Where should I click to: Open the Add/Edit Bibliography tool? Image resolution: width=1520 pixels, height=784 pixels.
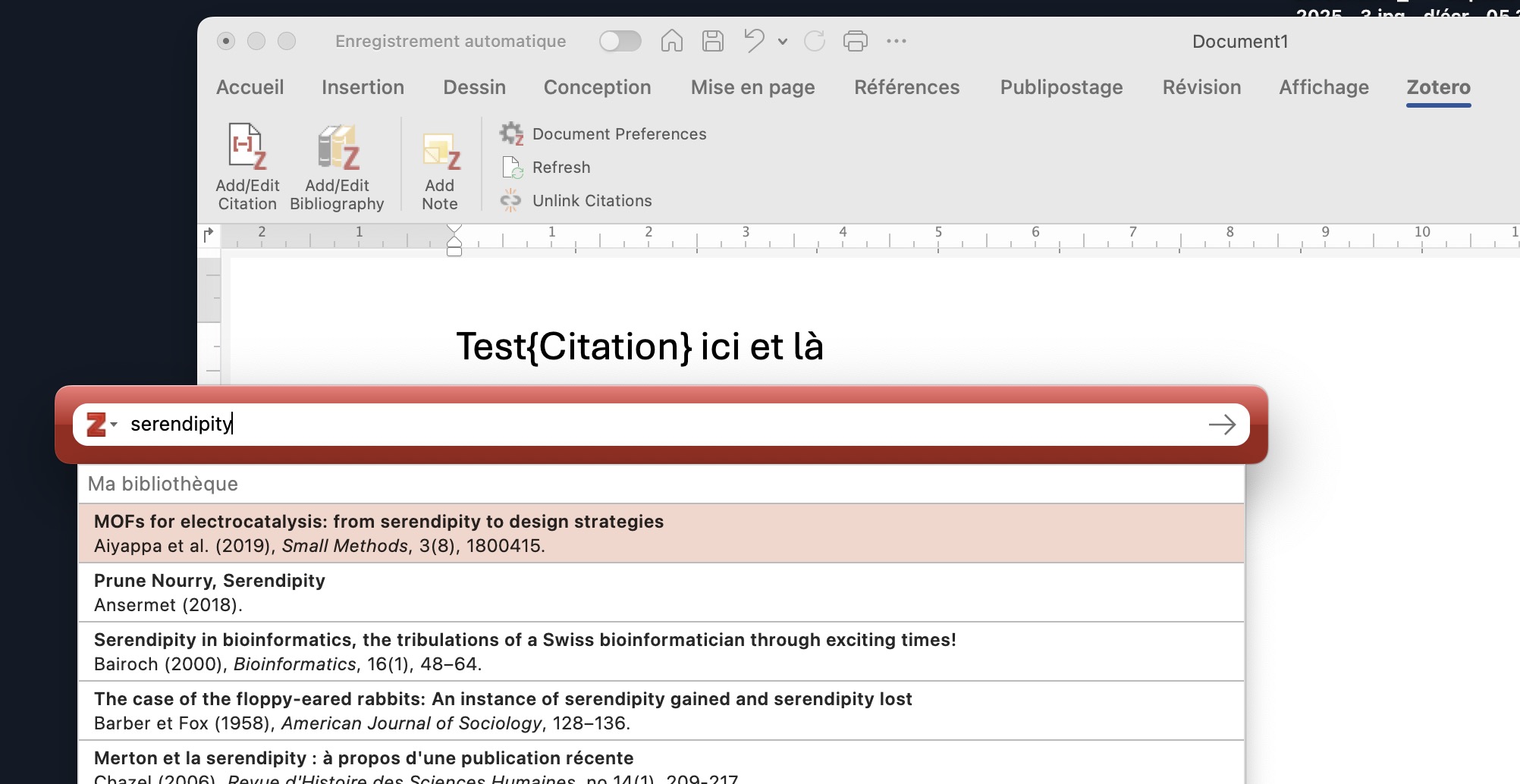[x=337, y=148]
